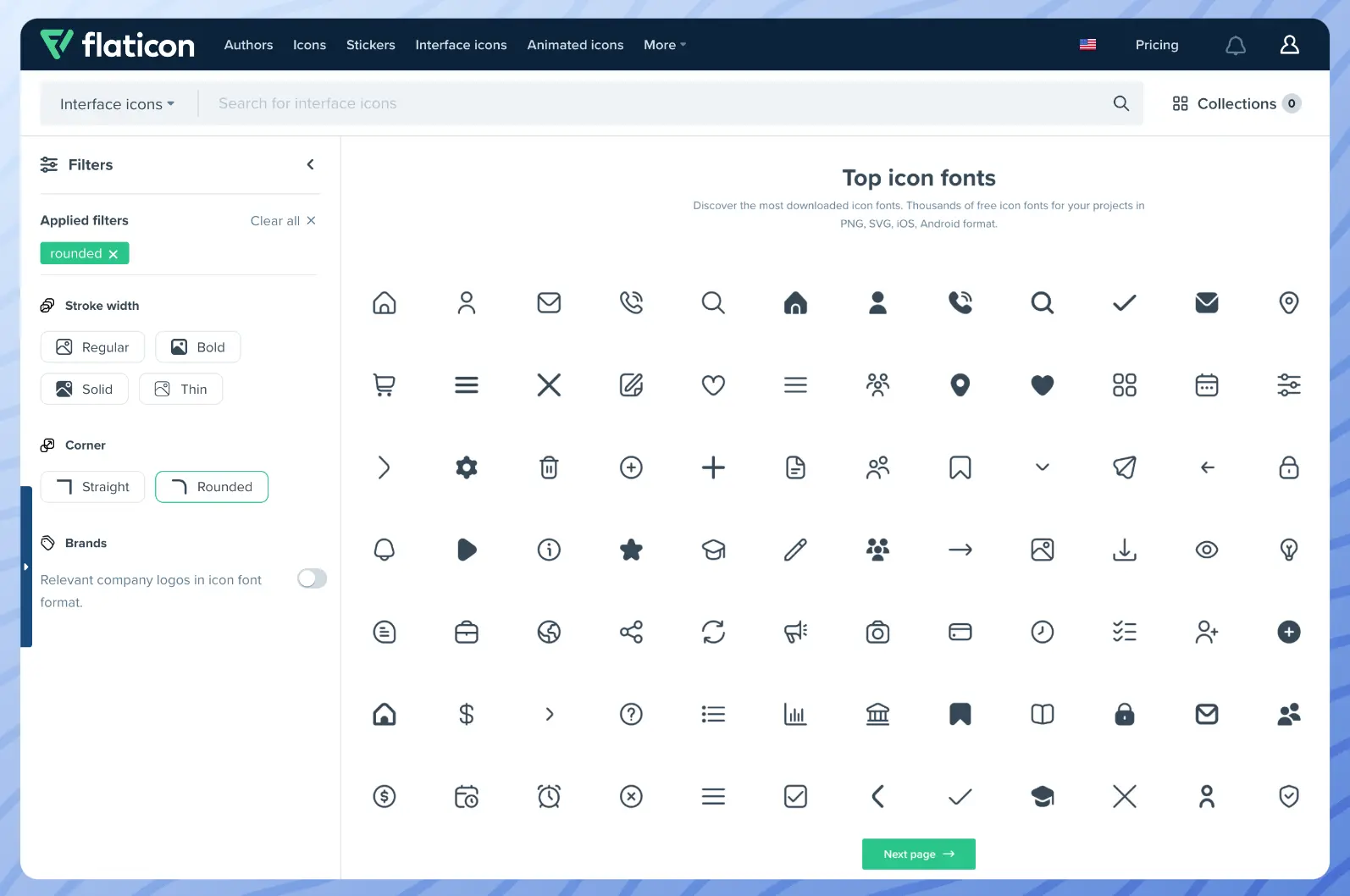
Task: Go to Animated icons section
Action: [575, 45]
